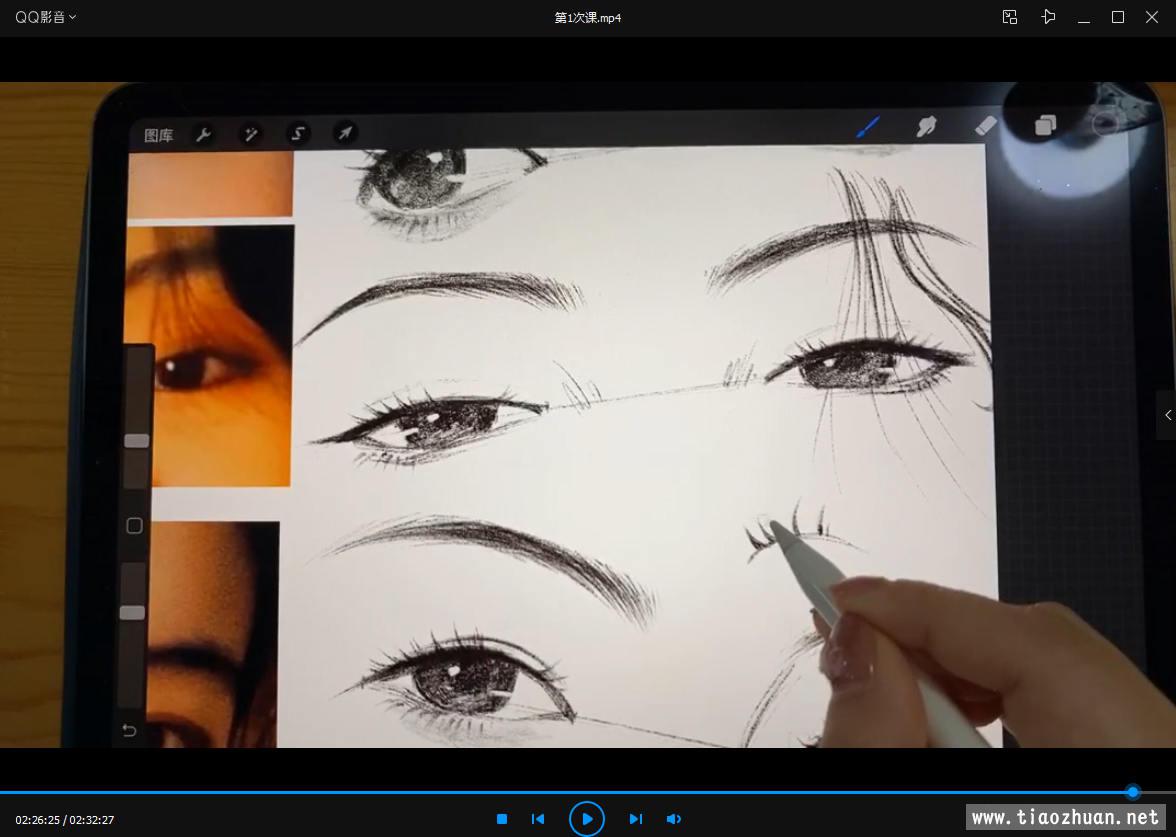
Task: Mute the player volume
Action: click(x=674, y=819)
